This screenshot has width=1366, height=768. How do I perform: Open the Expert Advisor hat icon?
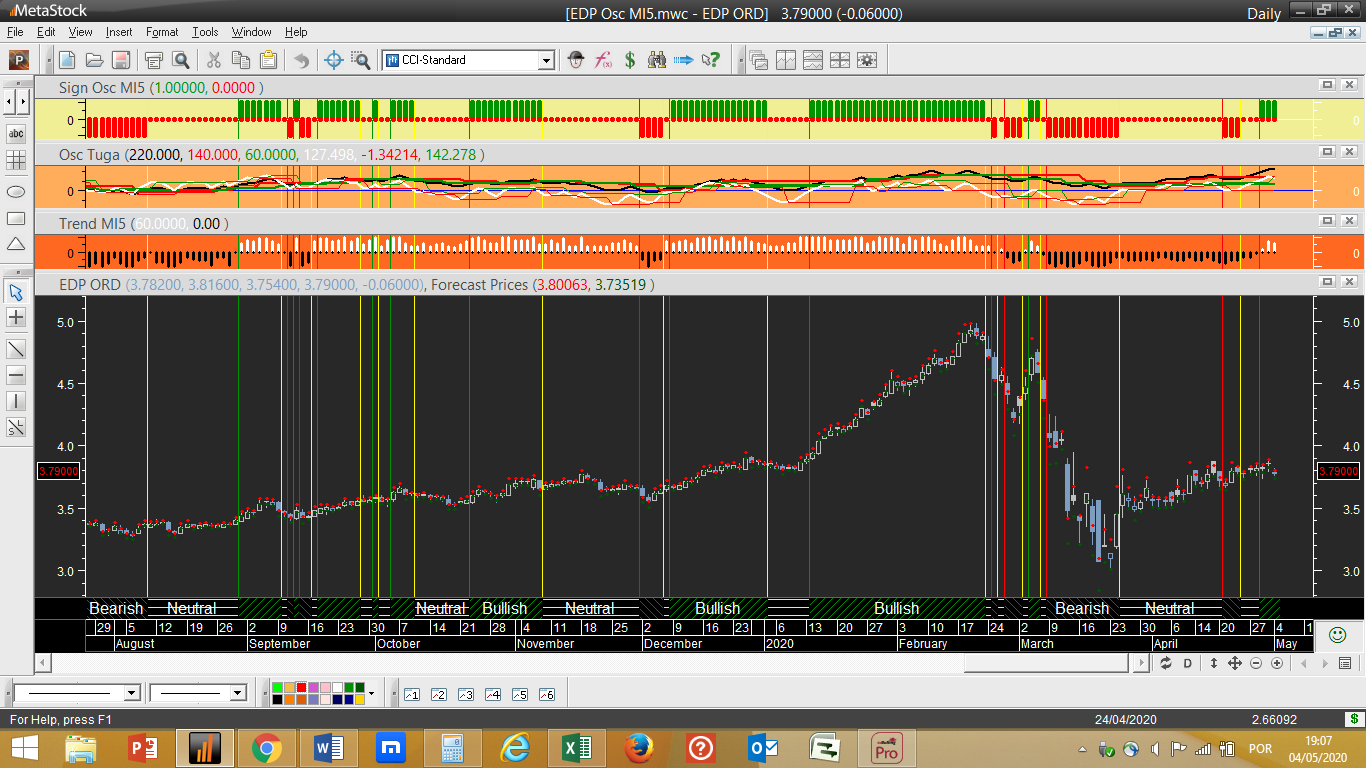[x=576, y=60]
